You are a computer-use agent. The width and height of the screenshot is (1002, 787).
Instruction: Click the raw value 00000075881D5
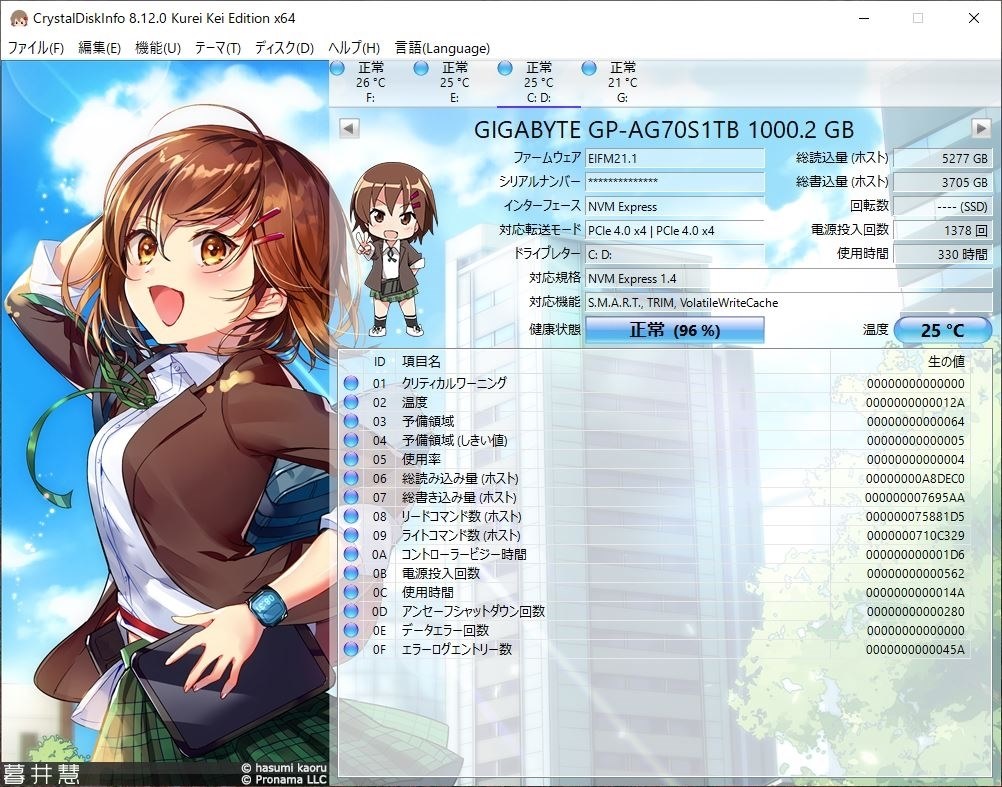pos(915,516)
